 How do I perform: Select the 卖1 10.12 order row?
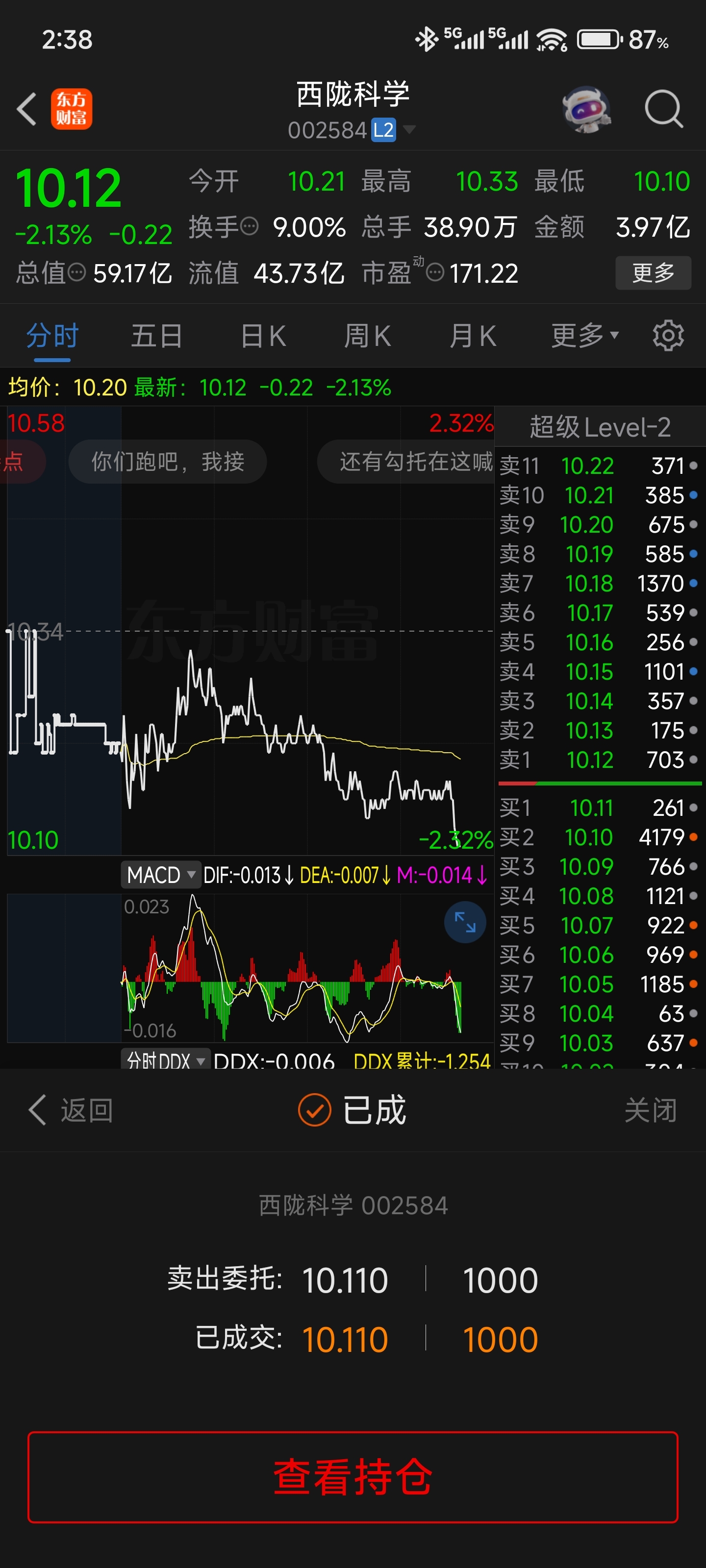click(x=600, y=759)
